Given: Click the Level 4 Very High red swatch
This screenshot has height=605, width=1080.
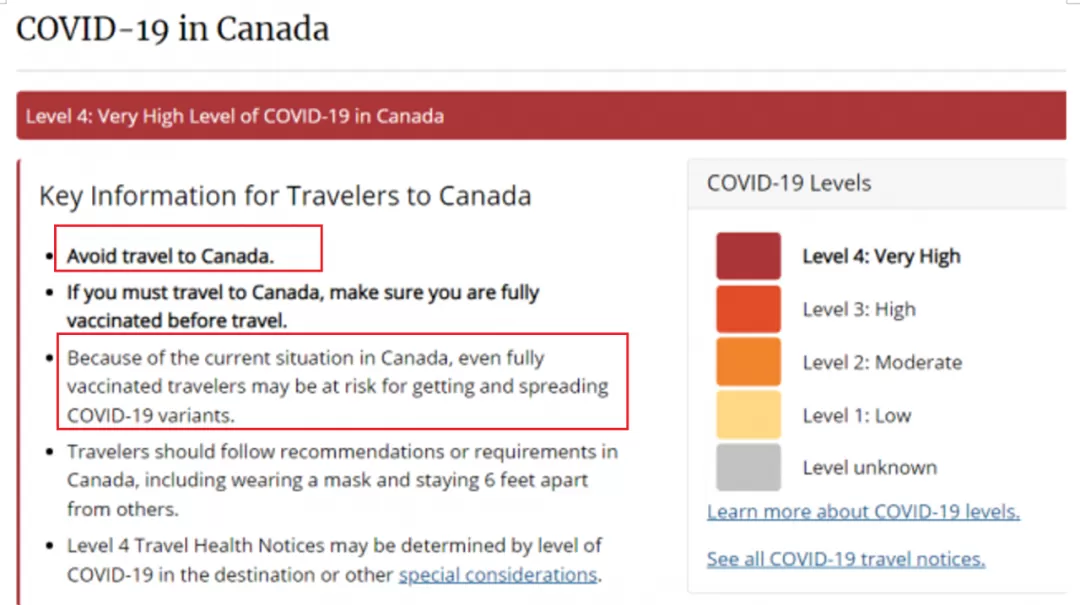Looking at the screenshot, I should pyautogui.click(x=748, y=256).
